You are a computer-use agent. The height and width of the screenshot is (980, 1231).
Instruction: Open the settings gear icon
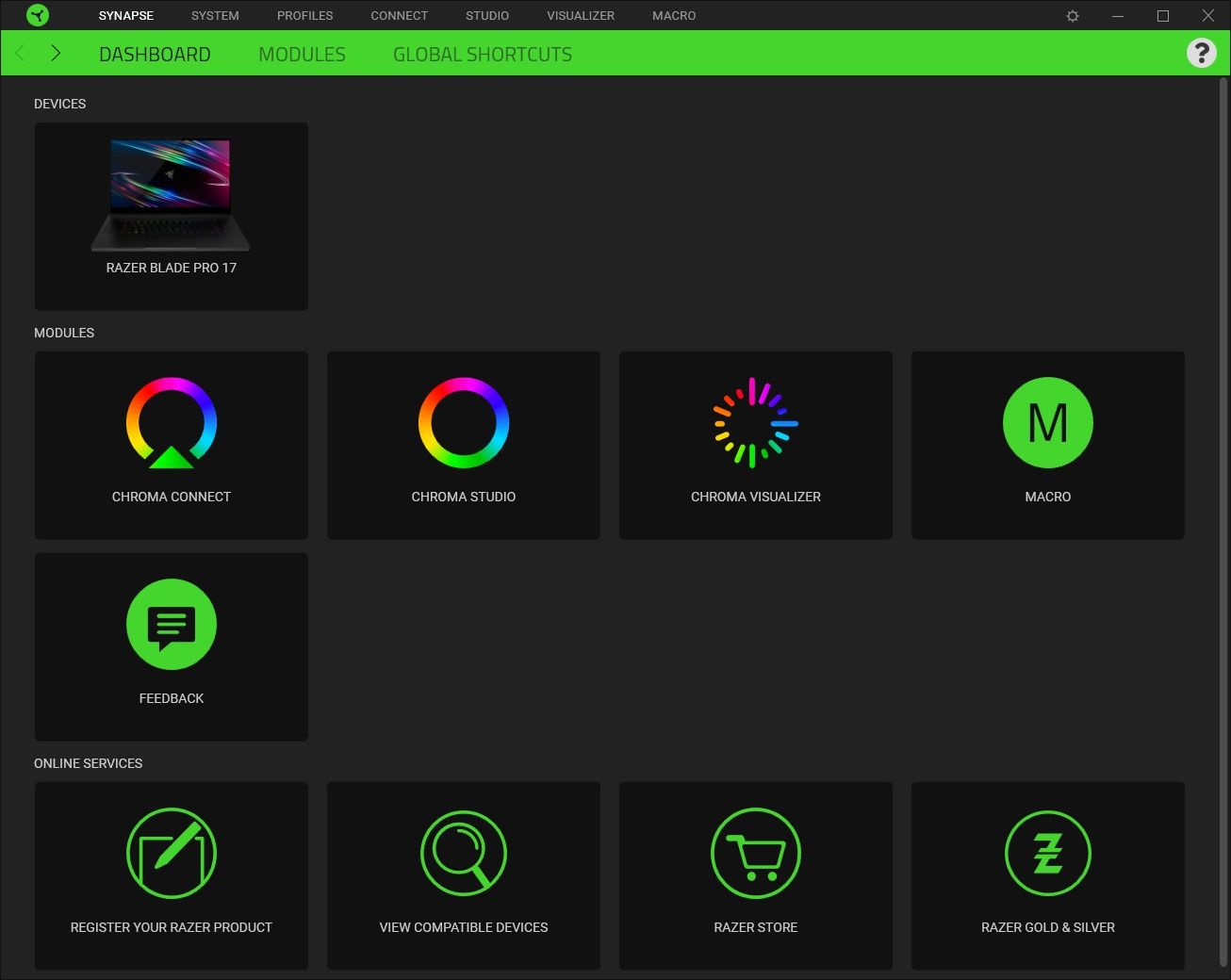[1073, 16]
